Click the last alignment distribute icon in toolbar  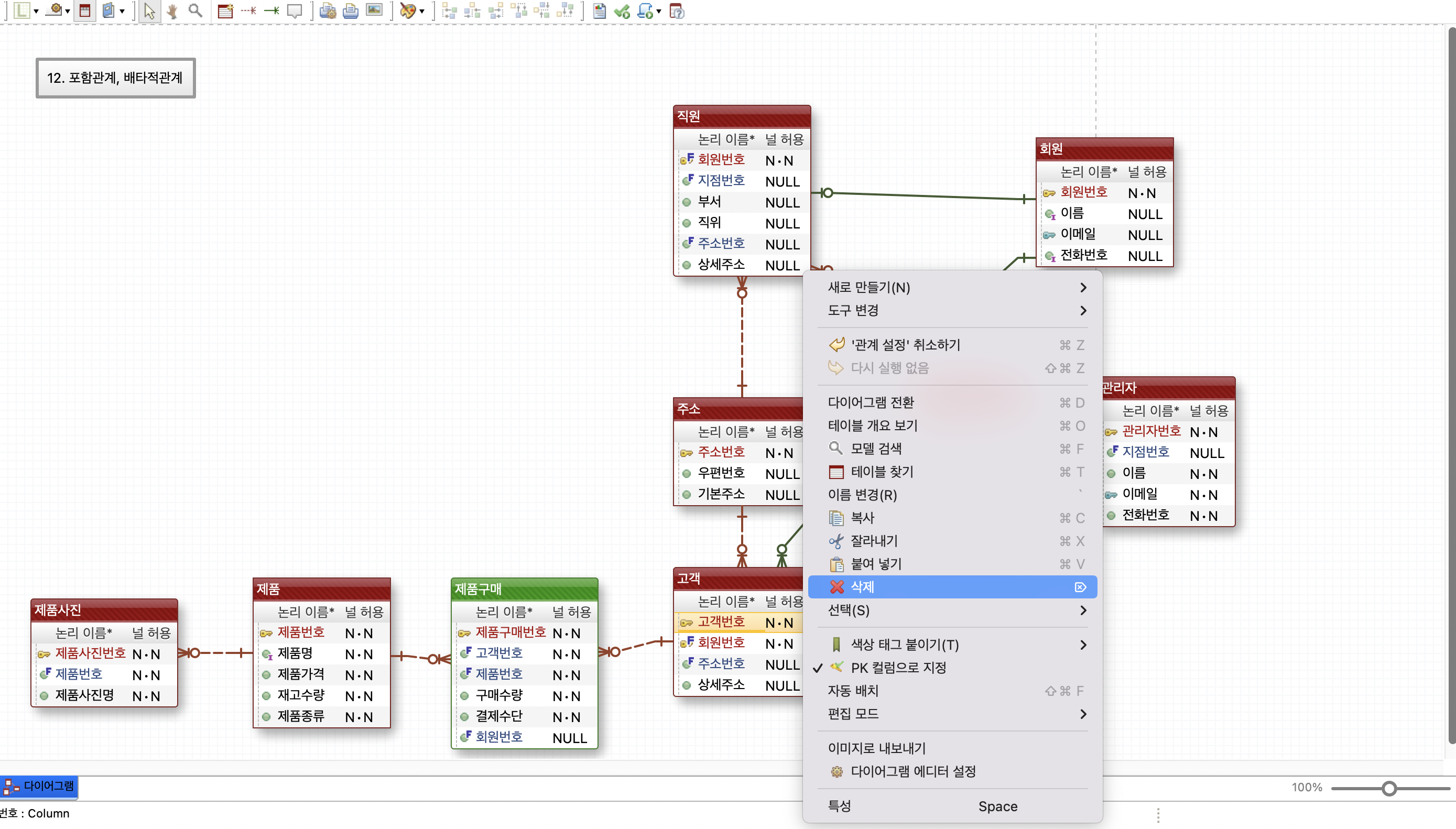point(565,10)
